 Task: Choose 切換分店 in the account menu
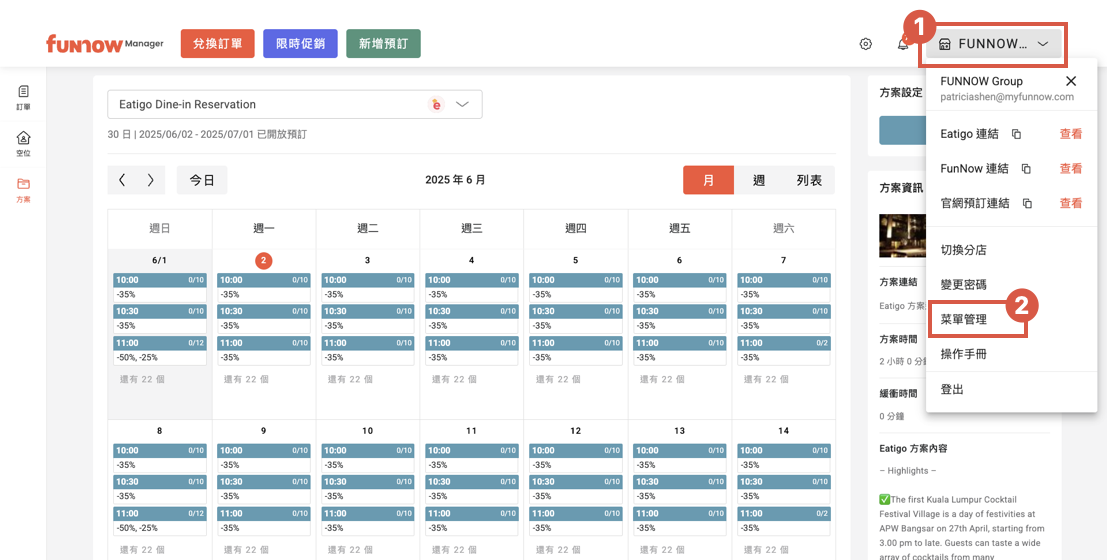tap(964, 250)
